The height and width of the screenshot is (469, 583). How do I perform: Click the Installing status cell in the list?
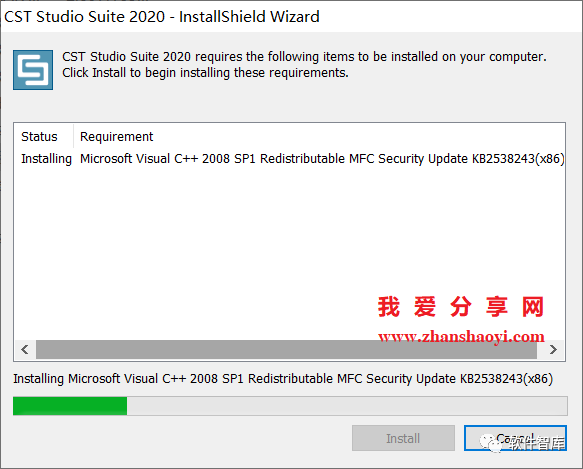point(46,159)
